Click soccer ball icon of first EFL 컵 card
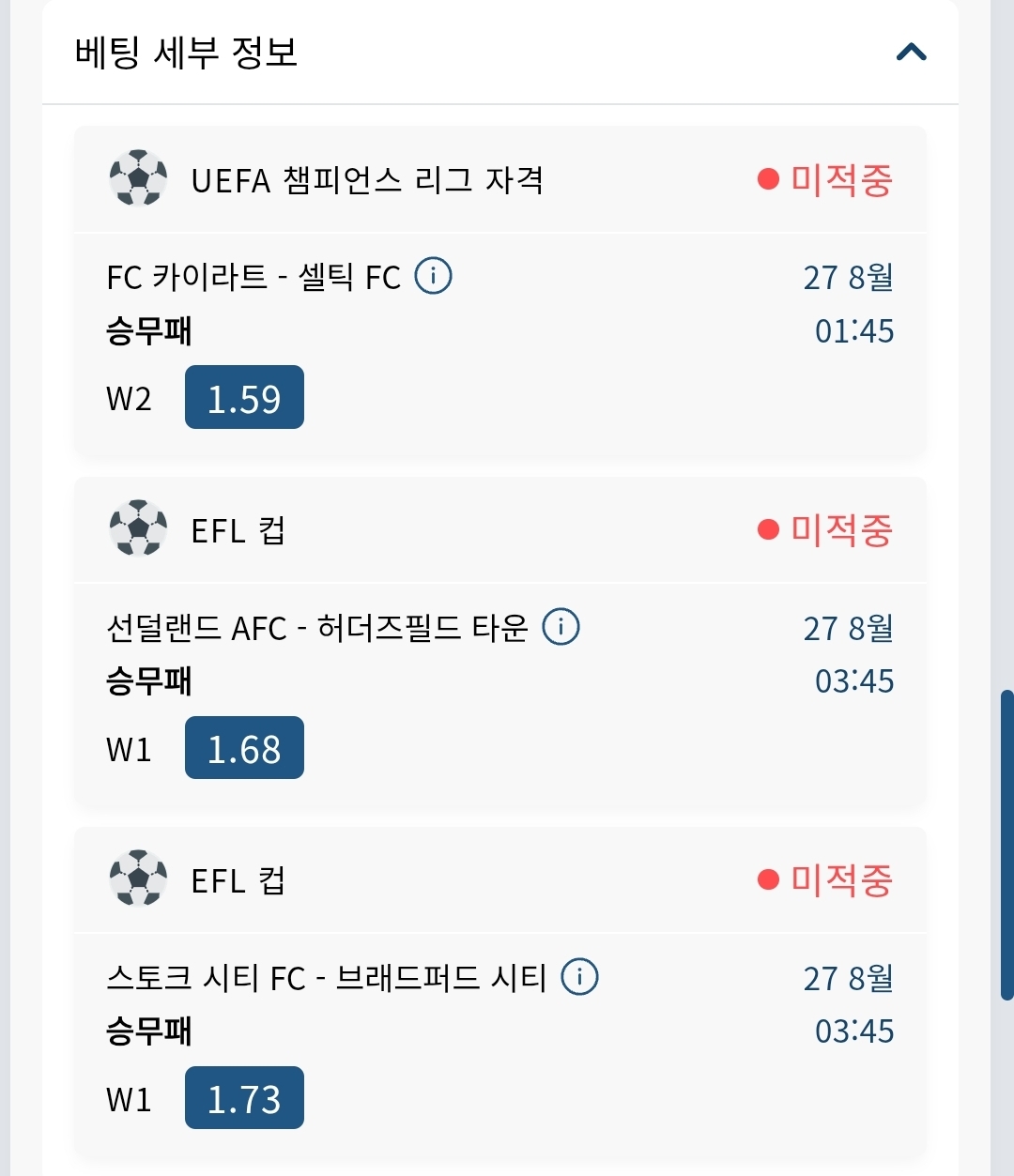The width and height of the screenshot is (1014, 1176). (x=139, y=528)
